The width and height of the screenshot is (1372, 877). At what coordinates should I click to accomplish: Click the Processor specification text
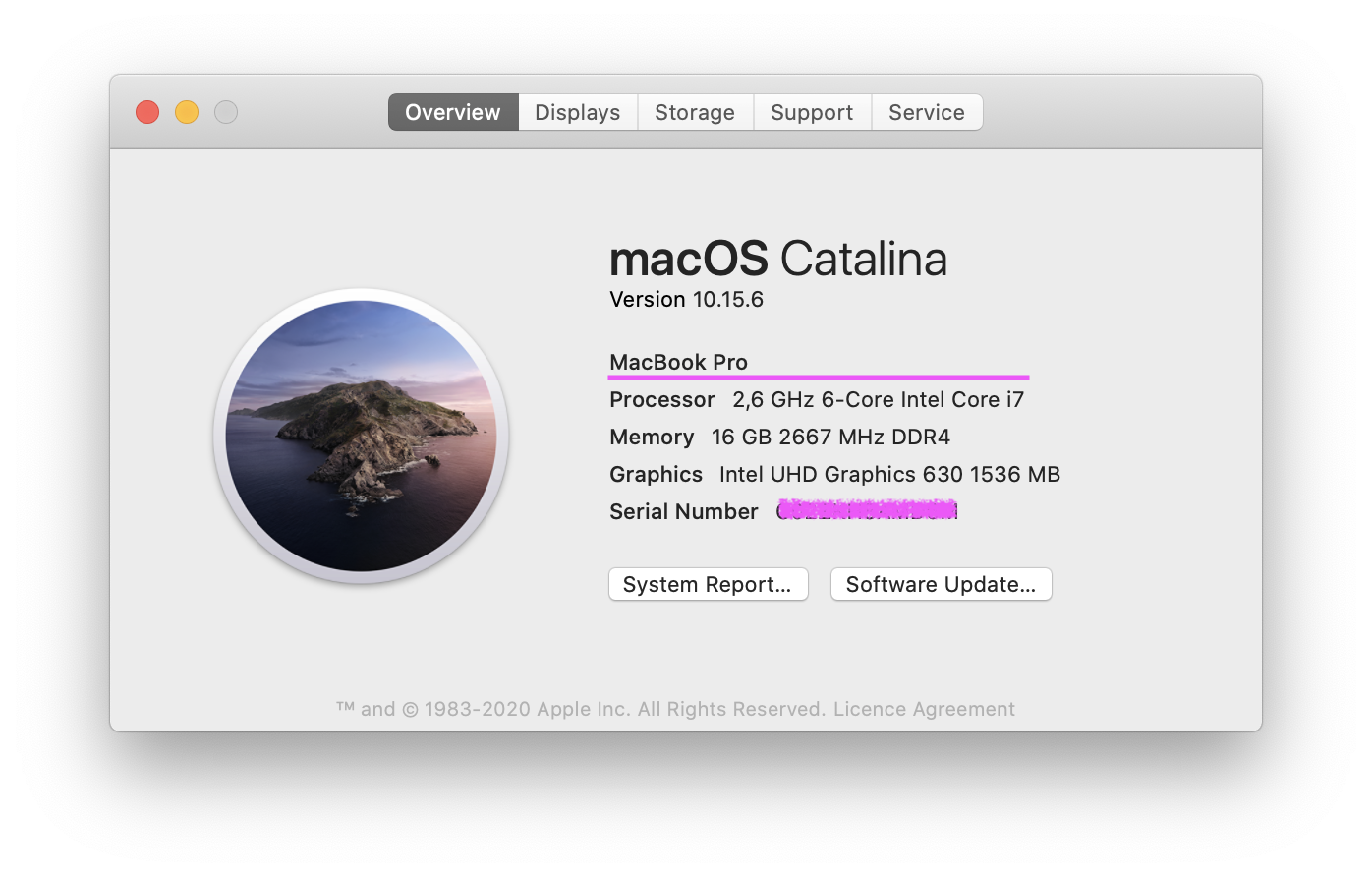(x=816, y=399)
